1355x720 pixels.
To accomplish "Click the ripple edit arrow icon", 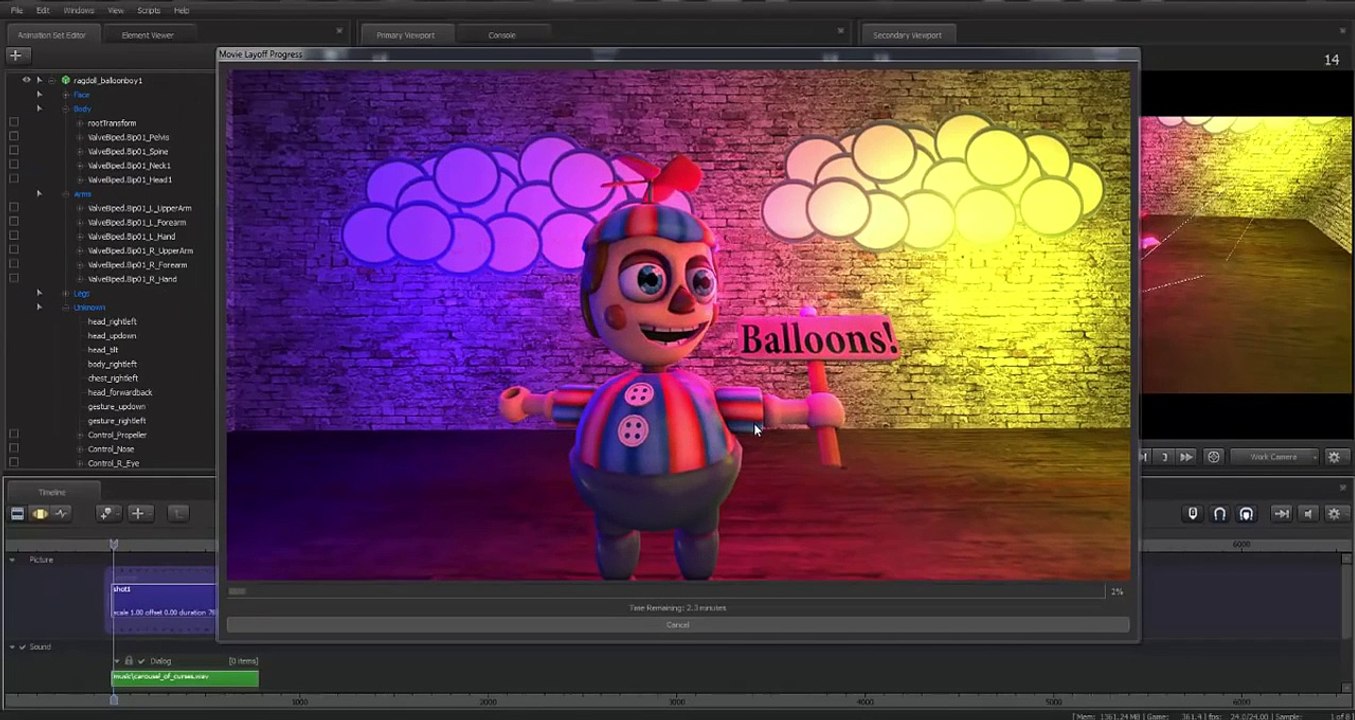I will (1281, 513).
